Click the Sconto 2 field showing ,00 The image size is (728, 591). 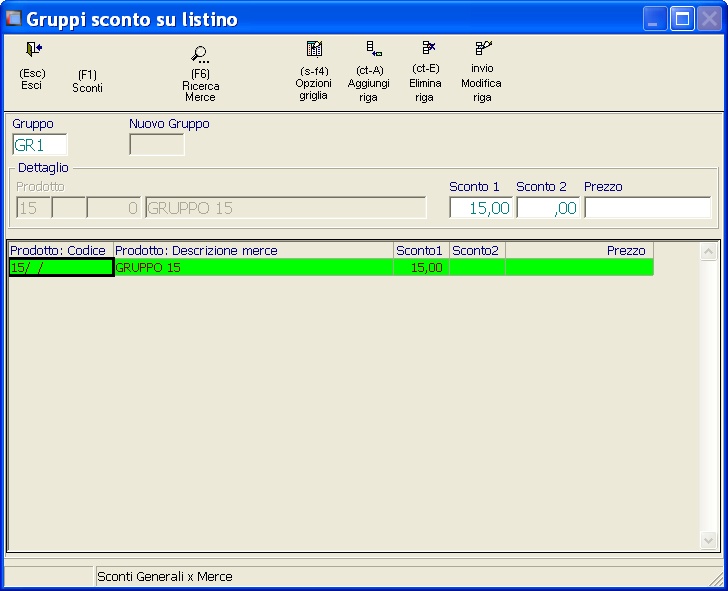pyautogui.click(x=548, y=208)
